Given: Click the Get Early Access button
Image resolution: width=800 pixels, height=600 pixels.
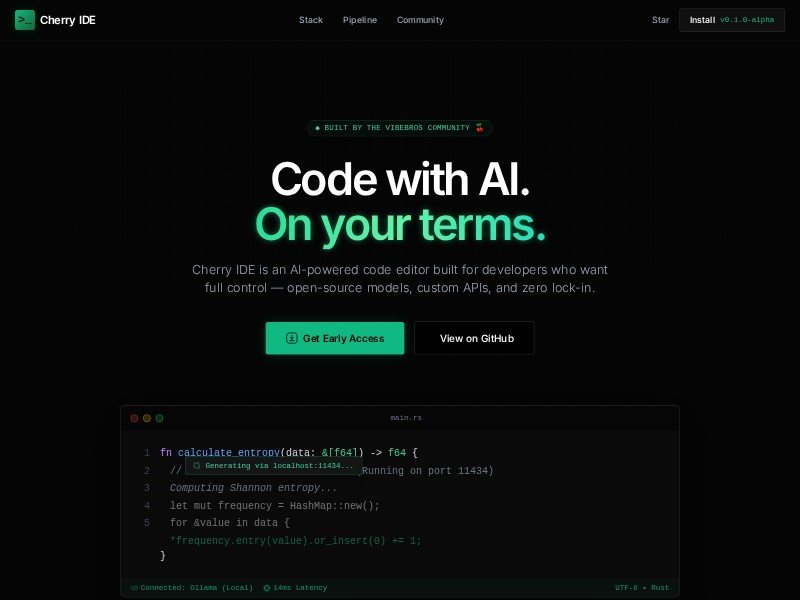Looking at the screenshot, I should click(x=335, y=338).
